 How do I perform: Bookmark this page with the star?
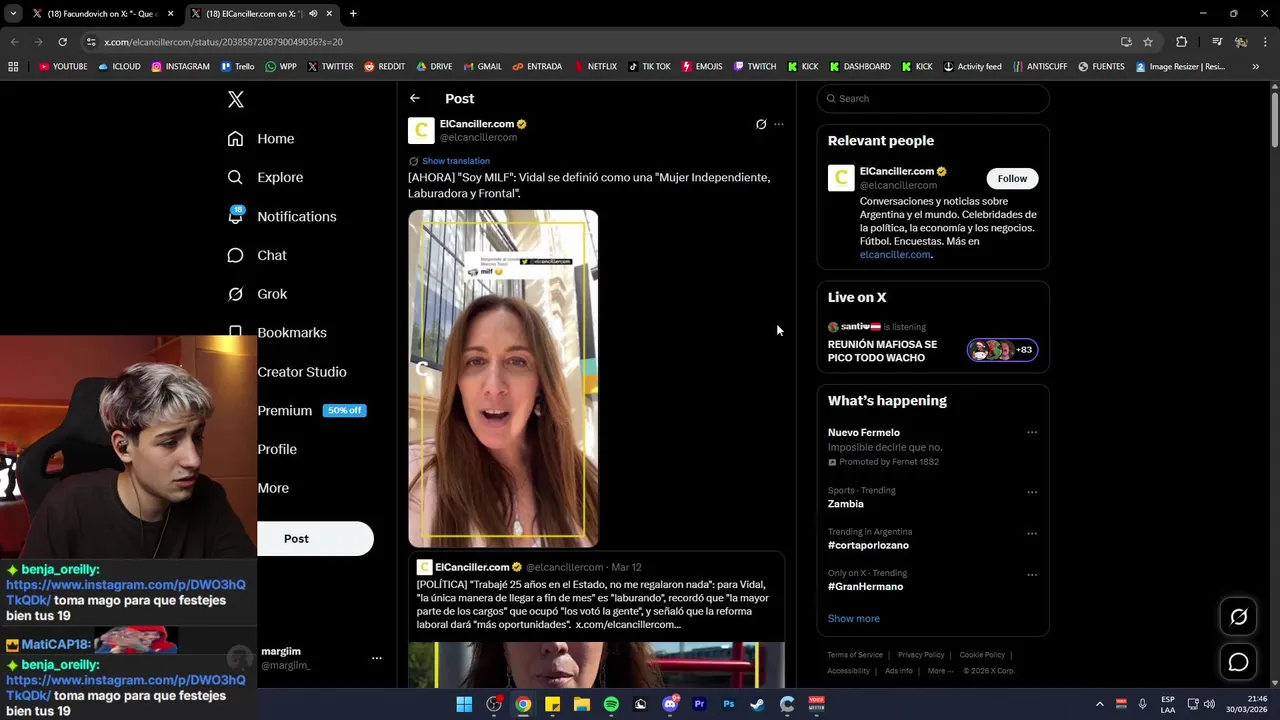pos(1148,42)
